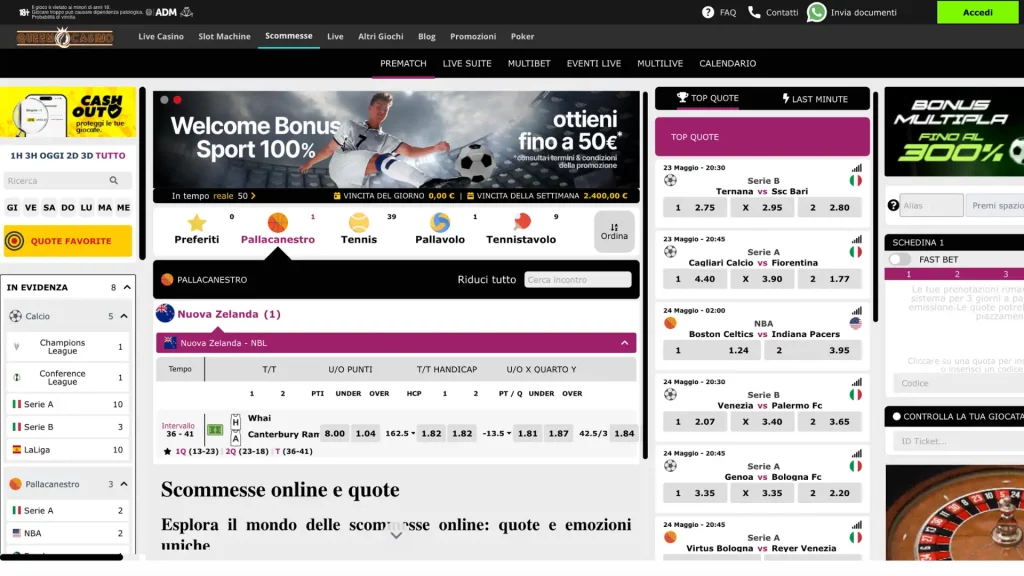Image resolution: width=1024 pixels, height=576 pixels.
Task: Open the MULTIBET tab
Action: [x=529, y=63]
